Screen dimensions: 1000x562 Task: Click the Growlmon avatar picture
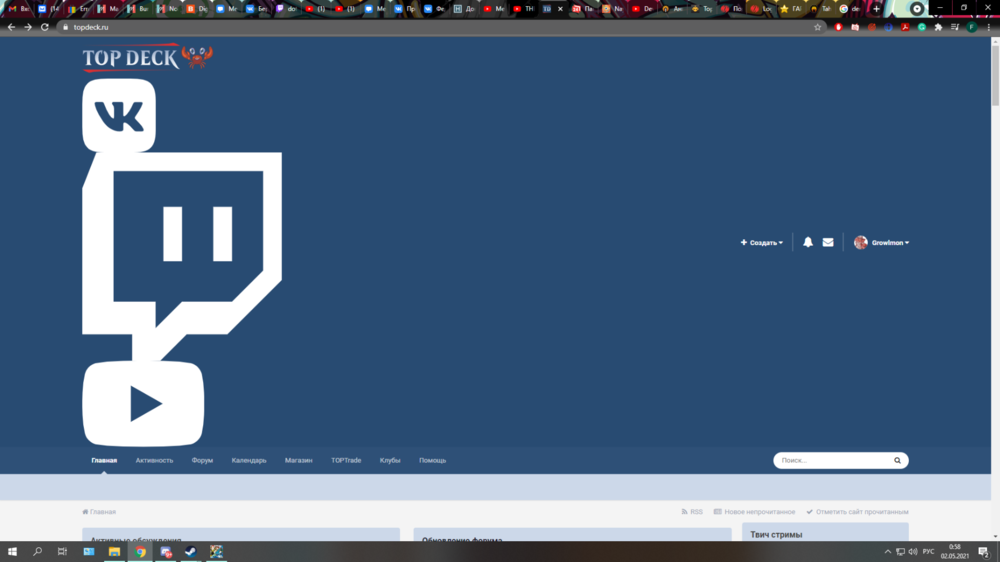click(860, 242)
